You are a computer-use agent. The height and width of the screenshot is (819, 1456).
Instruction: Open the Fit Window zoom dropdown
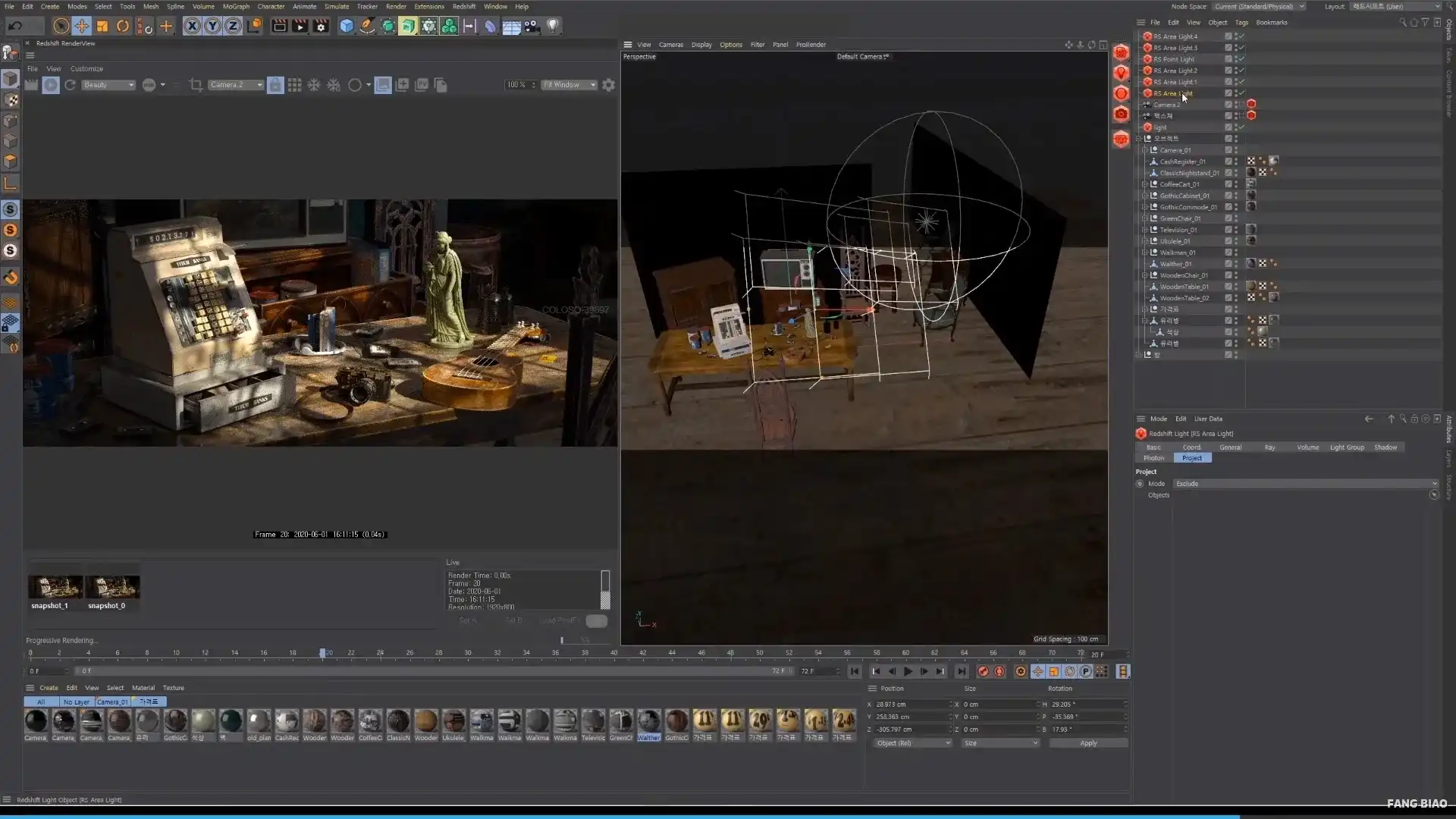[x=569, y=85]
